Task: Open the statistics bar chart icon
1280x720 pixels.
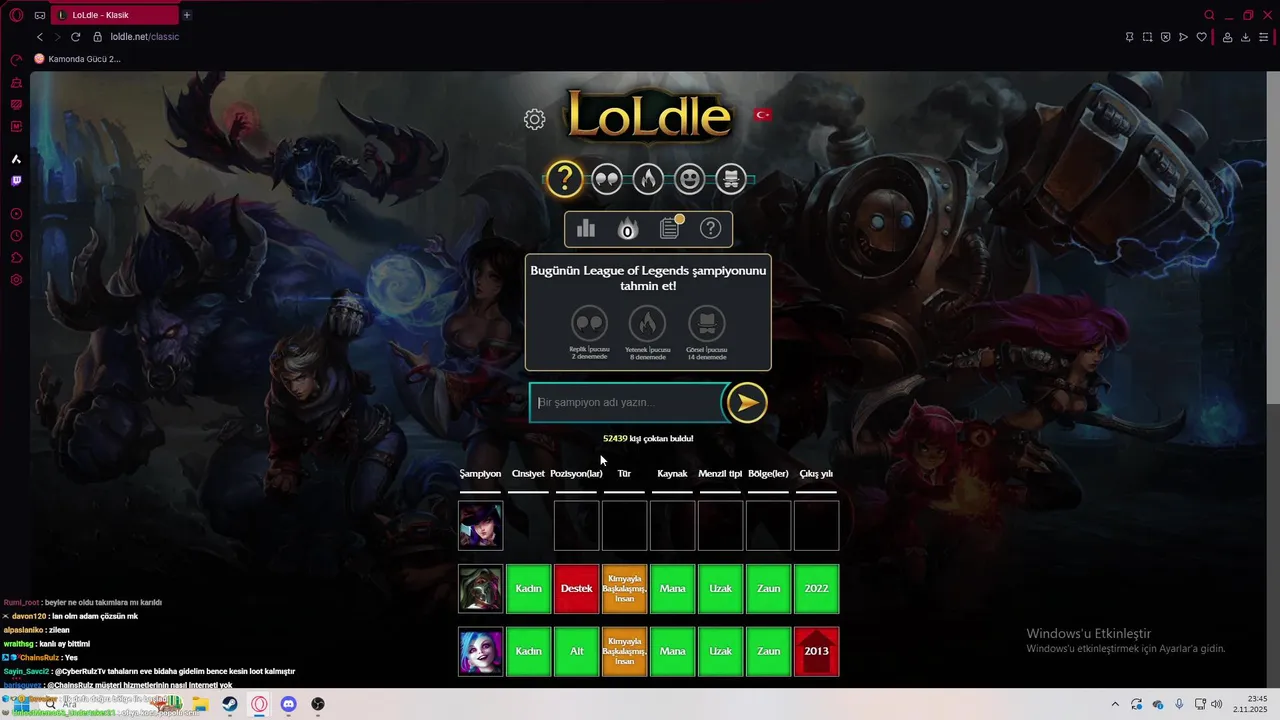Action: pyautogui.click(x=586, y=229)
